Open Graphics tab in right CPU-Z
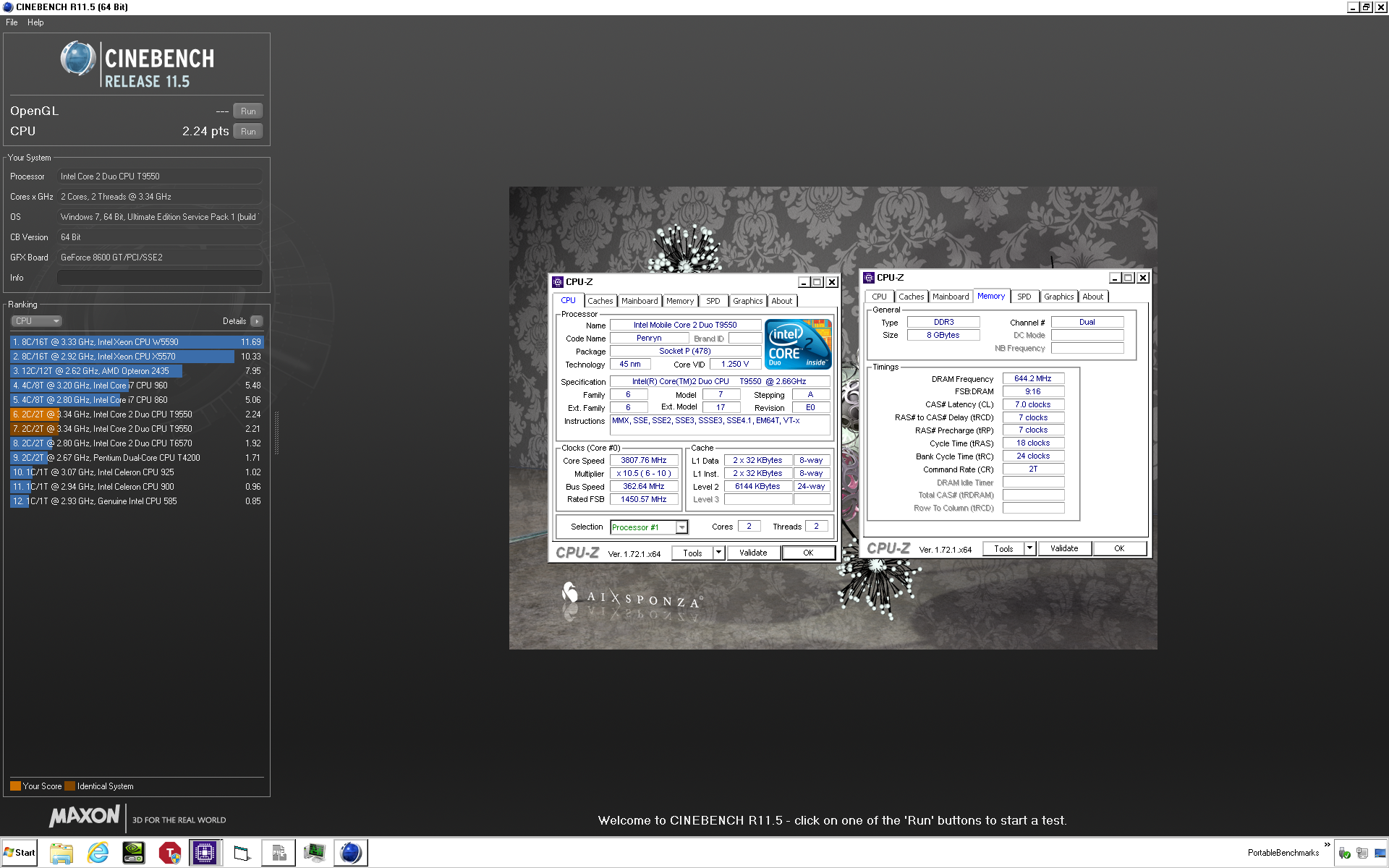Image resolution: width=1389 pixels, height=868 pixels. 1058,297
